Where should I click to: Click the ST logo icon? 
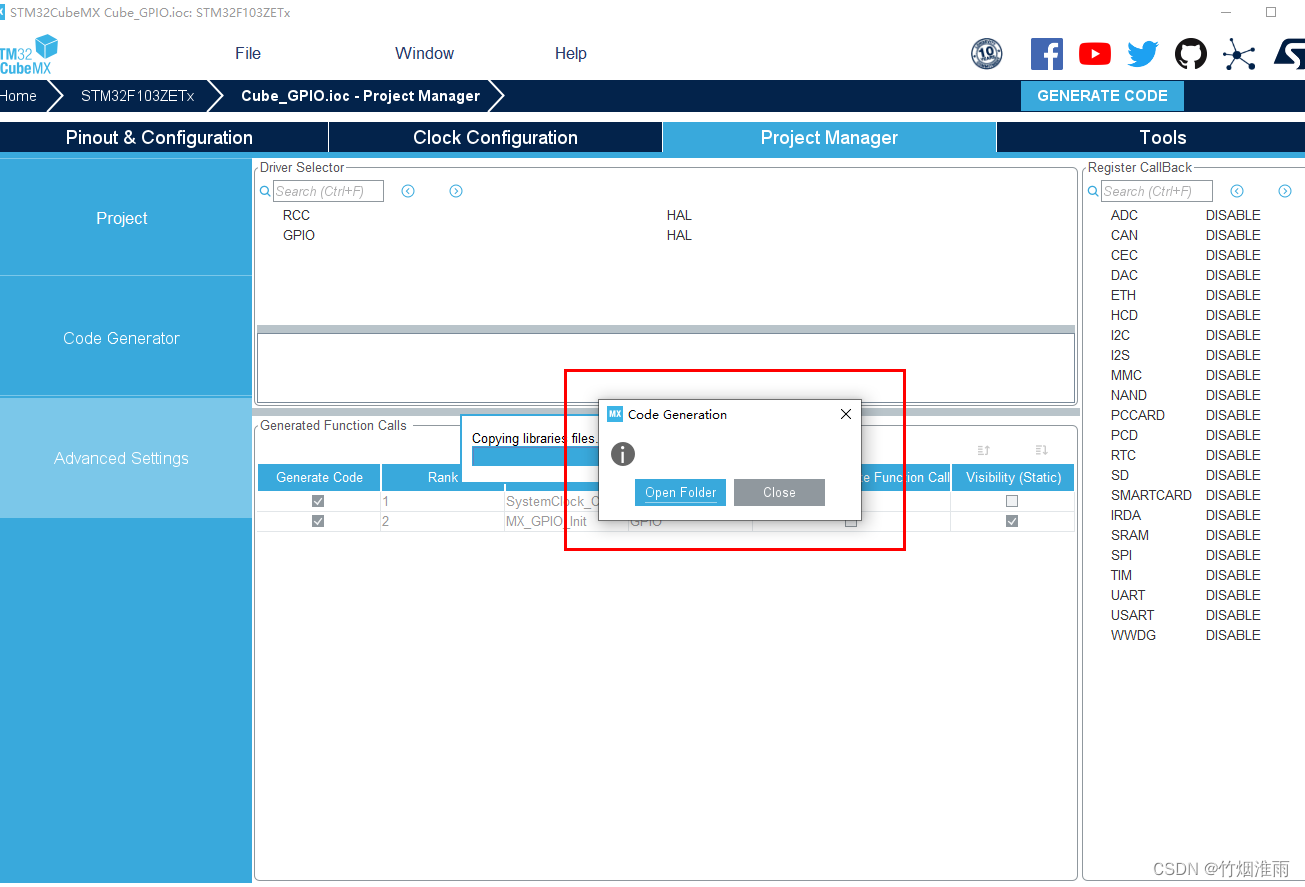click(1289, 54)
